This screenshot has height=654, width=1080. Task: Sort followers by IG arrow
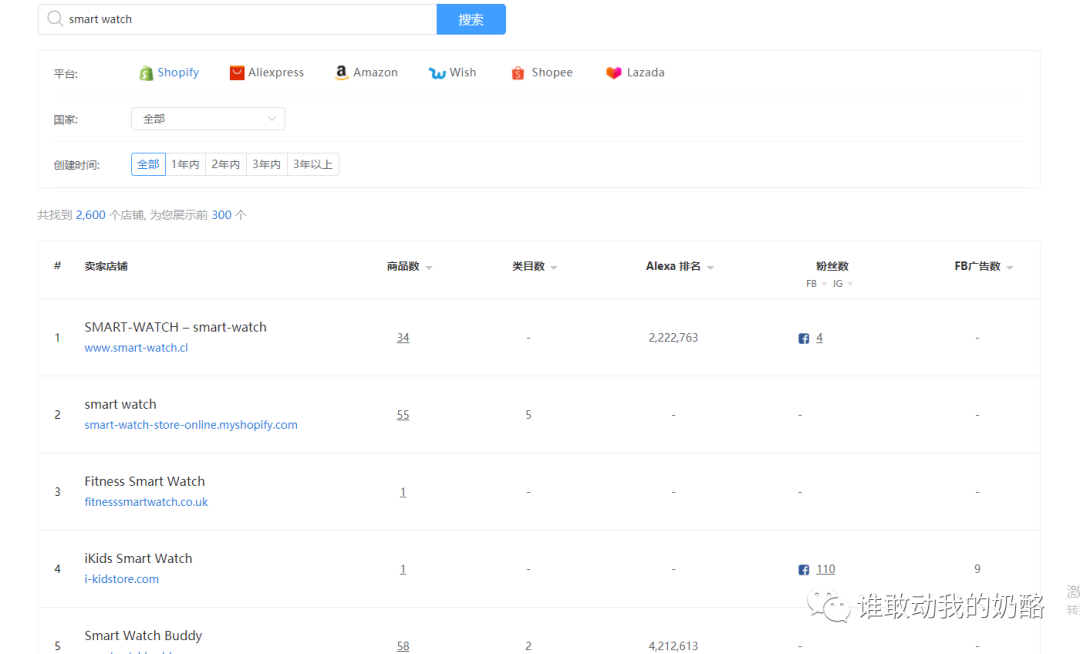click(x=850, y=284)
